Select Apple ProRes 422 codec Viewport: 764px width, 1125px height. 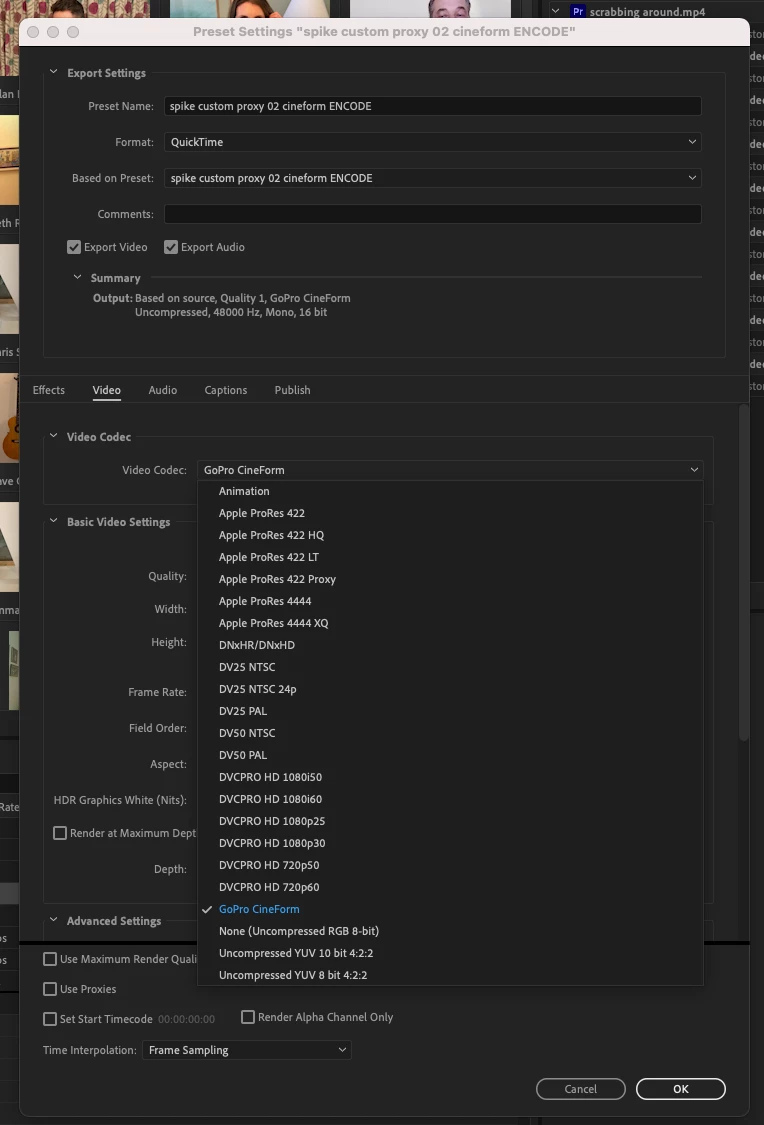[x=451, y=513]
